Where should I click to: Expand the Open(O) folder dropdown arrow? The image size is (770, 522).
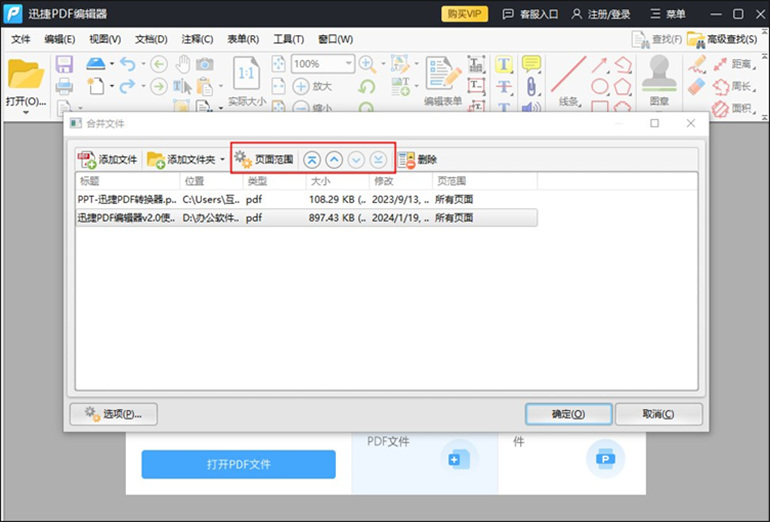[x=26, y=112]
